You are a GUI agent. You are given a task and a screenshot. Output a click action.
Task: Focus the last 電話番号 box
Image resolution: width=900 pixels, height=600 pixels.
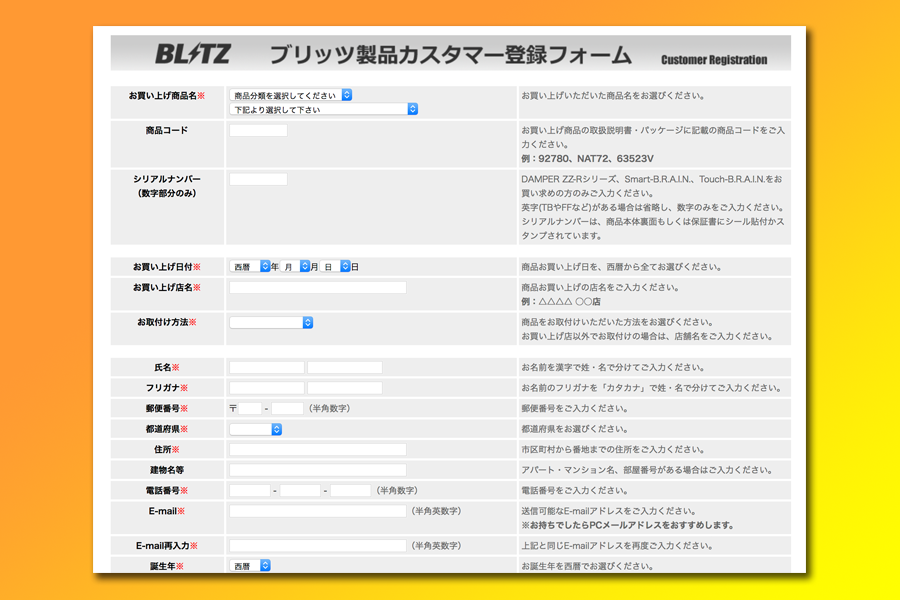pos(351,490)
